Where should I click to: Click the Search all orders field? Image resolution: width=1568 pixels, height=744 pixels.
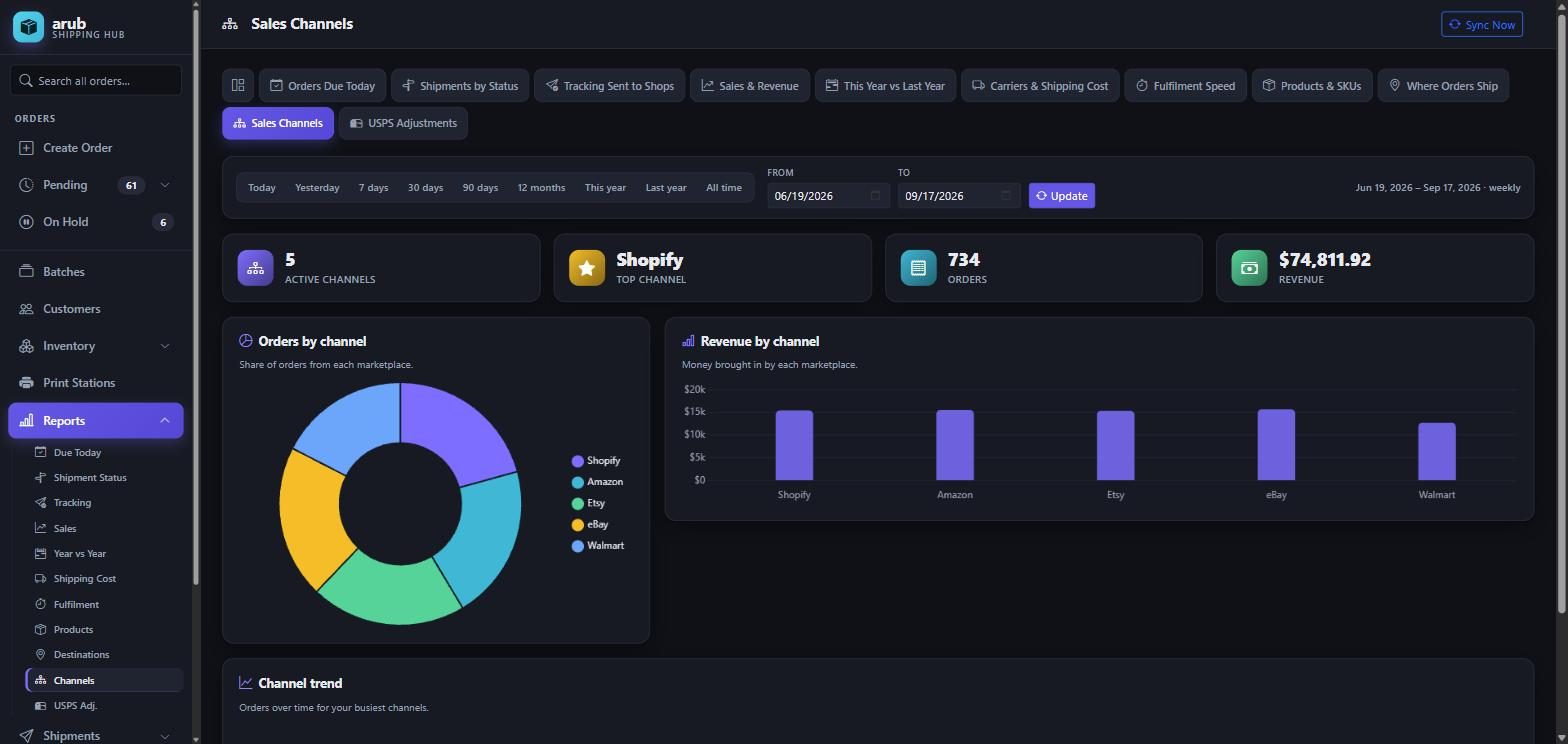(96, 80)
